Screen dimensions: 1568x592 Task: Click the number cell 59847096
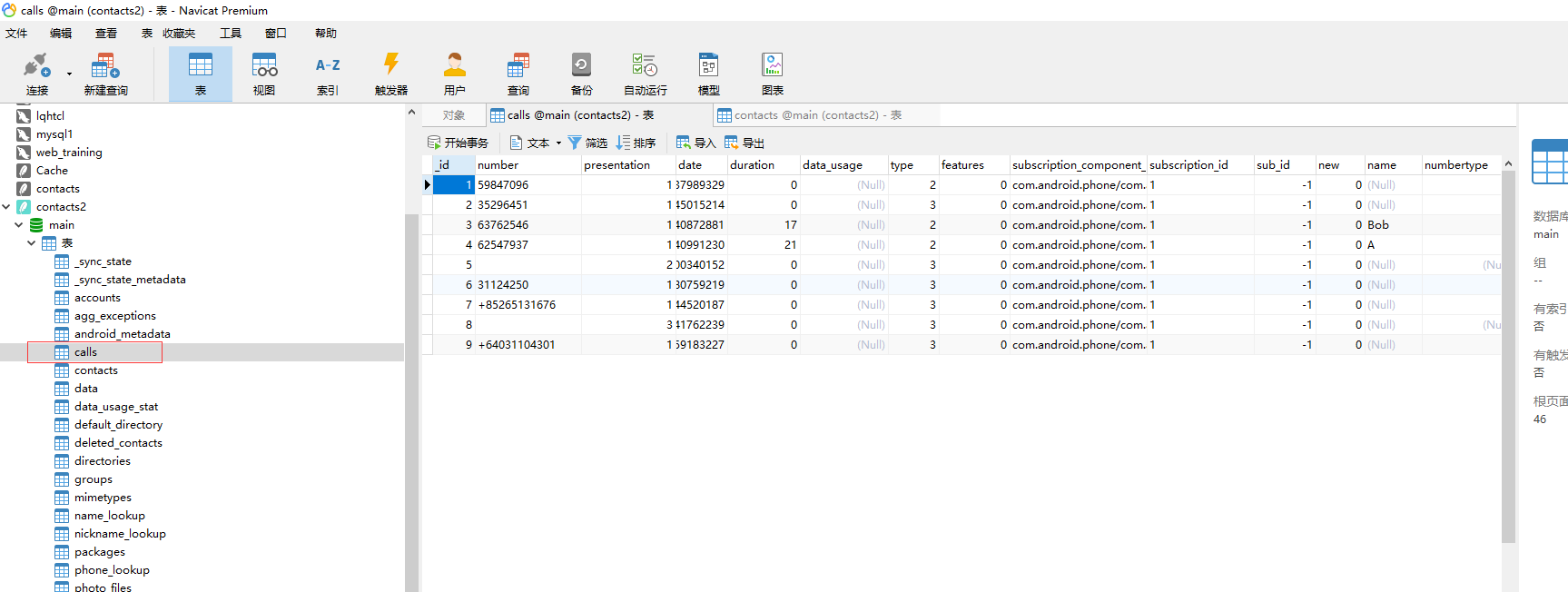click(x=528, y=184)
